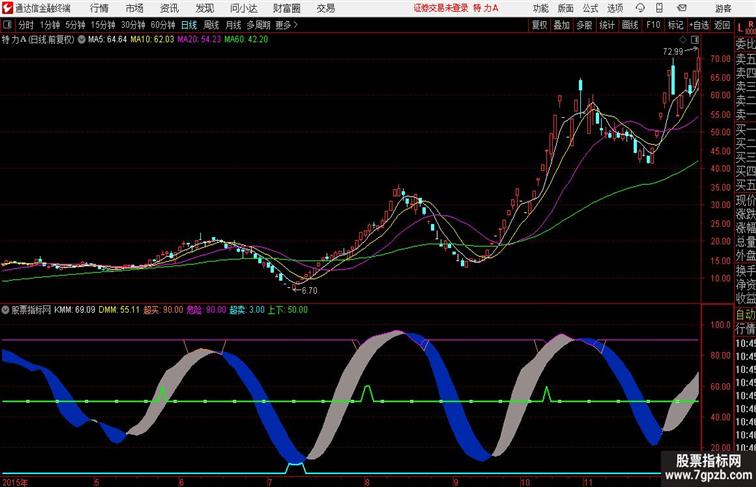
Task: Click the 复权 toolbar button
Action: (x=540, y=25)
